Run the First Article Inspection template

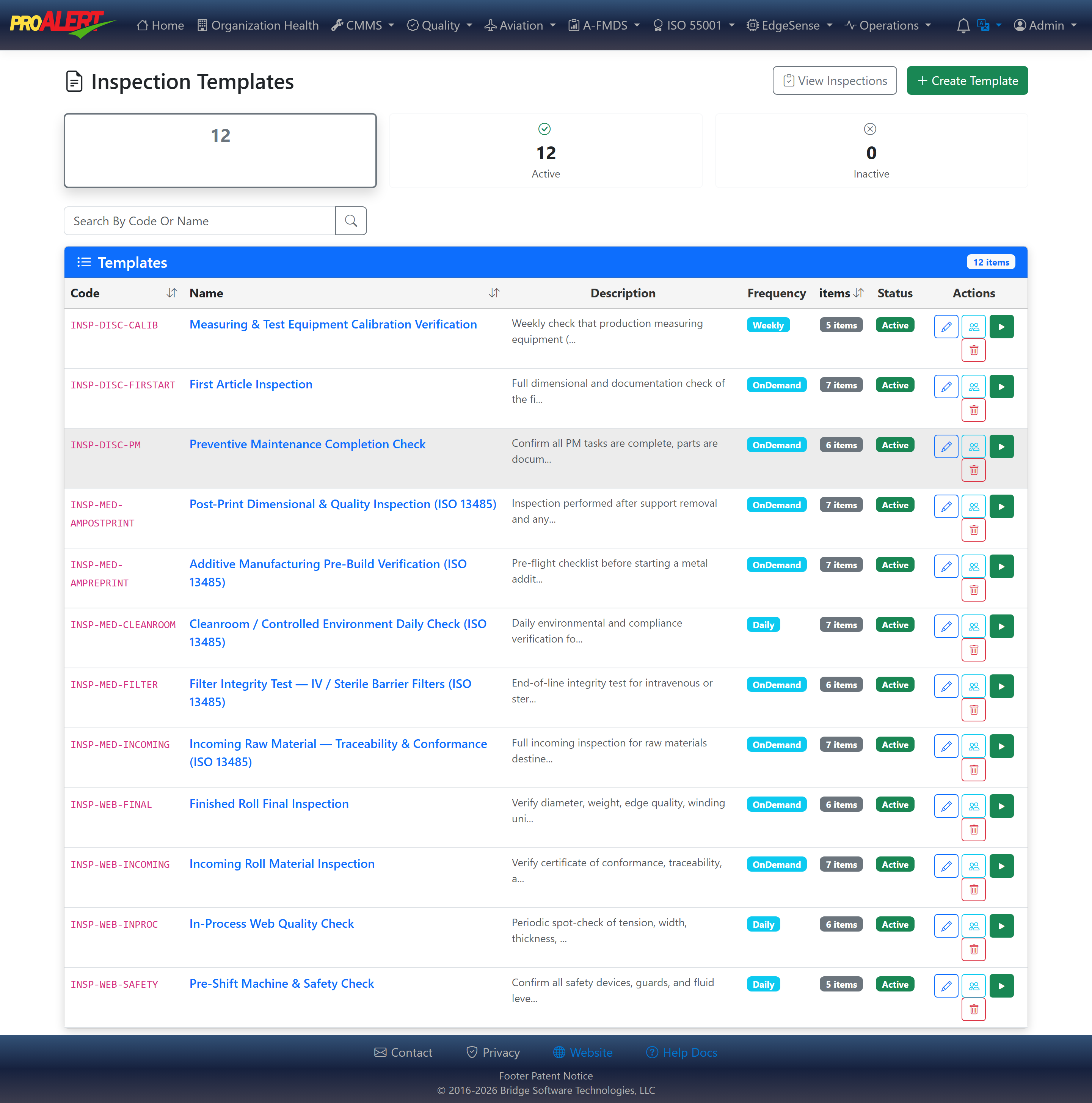[1001, 387]
